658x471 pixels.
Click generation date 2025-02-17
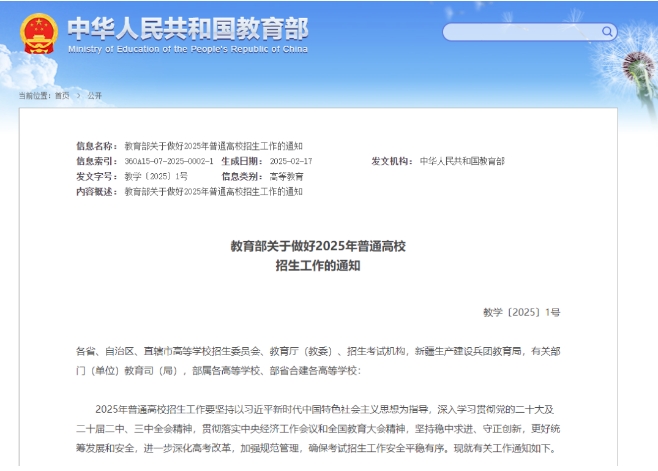pyautogui.click(x=291, y=161)
